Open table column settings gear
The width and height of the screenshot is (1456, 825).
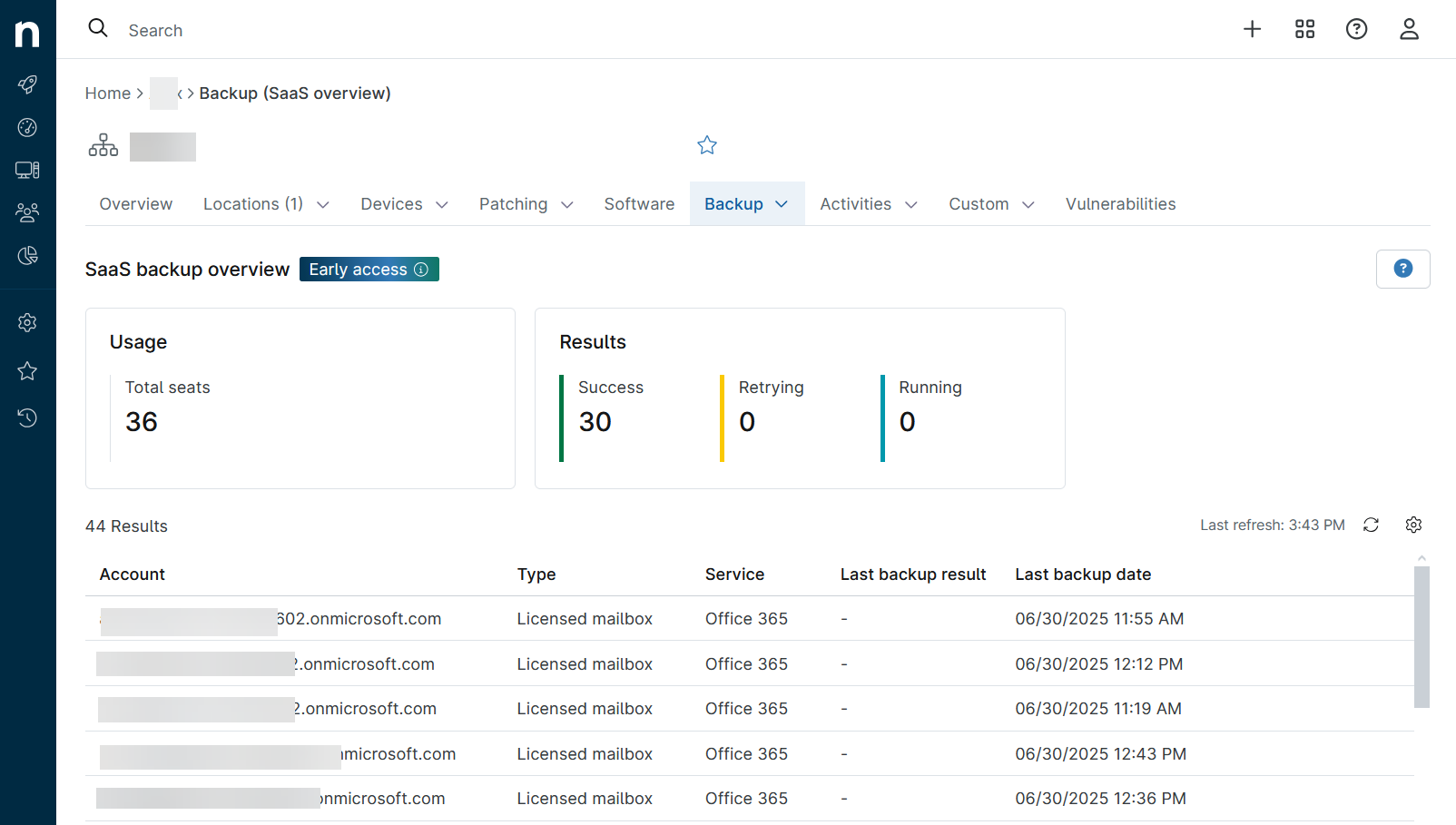pyautogui.click(x=1413, y=525)
